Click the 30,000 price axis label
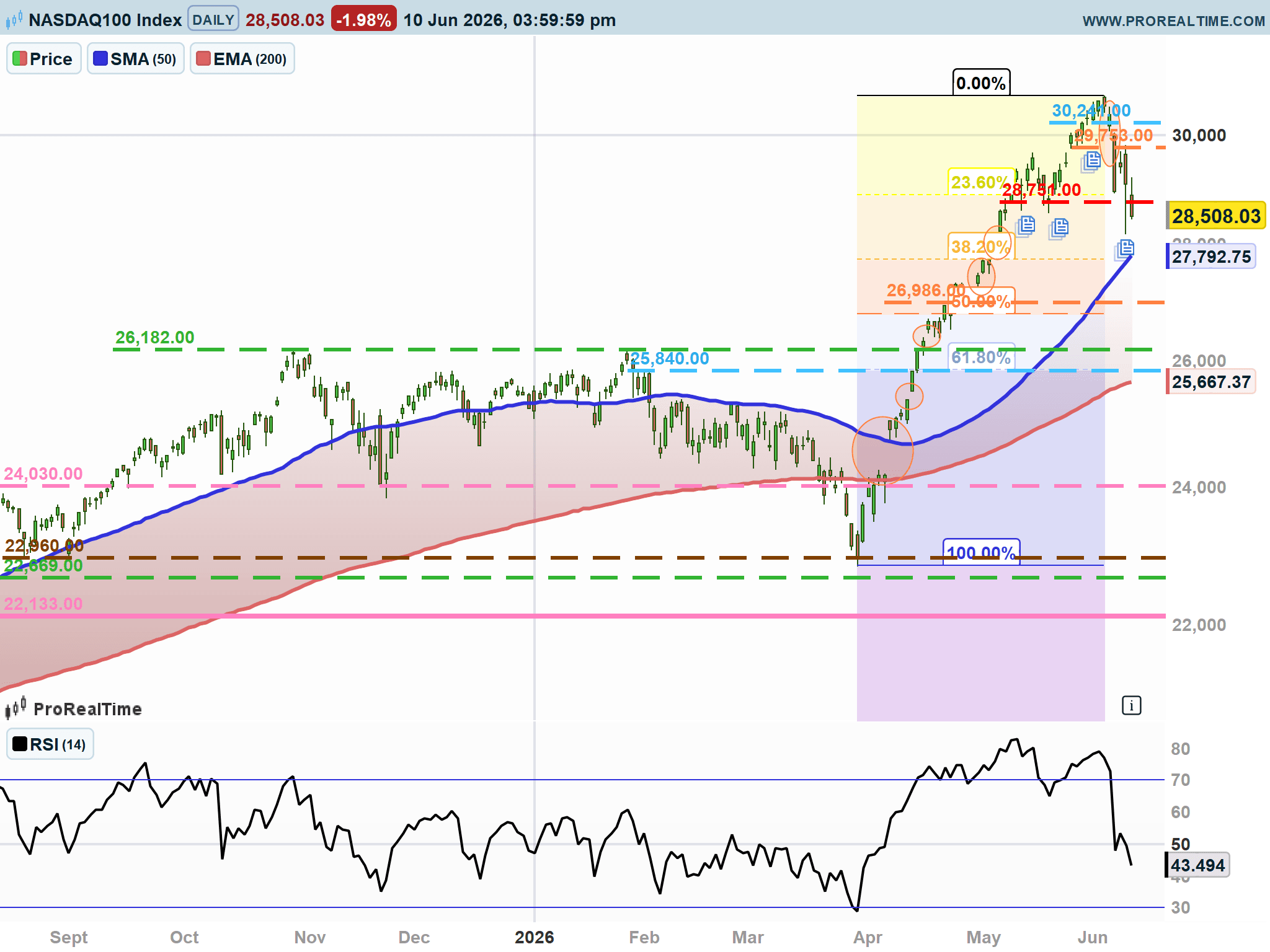 point(1199,136)
